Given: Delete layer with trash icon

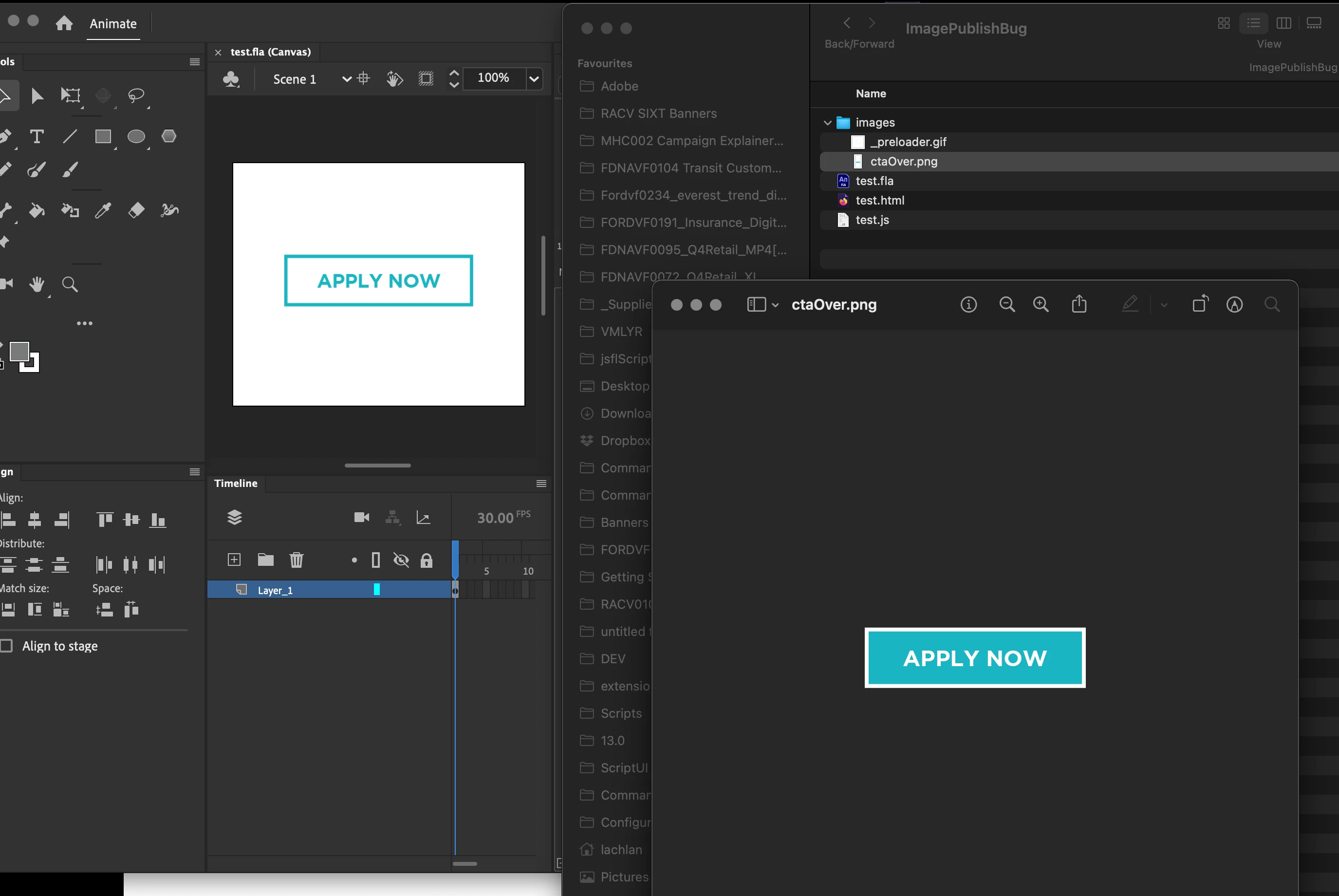Looking at the screenshot, I should (296, 560).
